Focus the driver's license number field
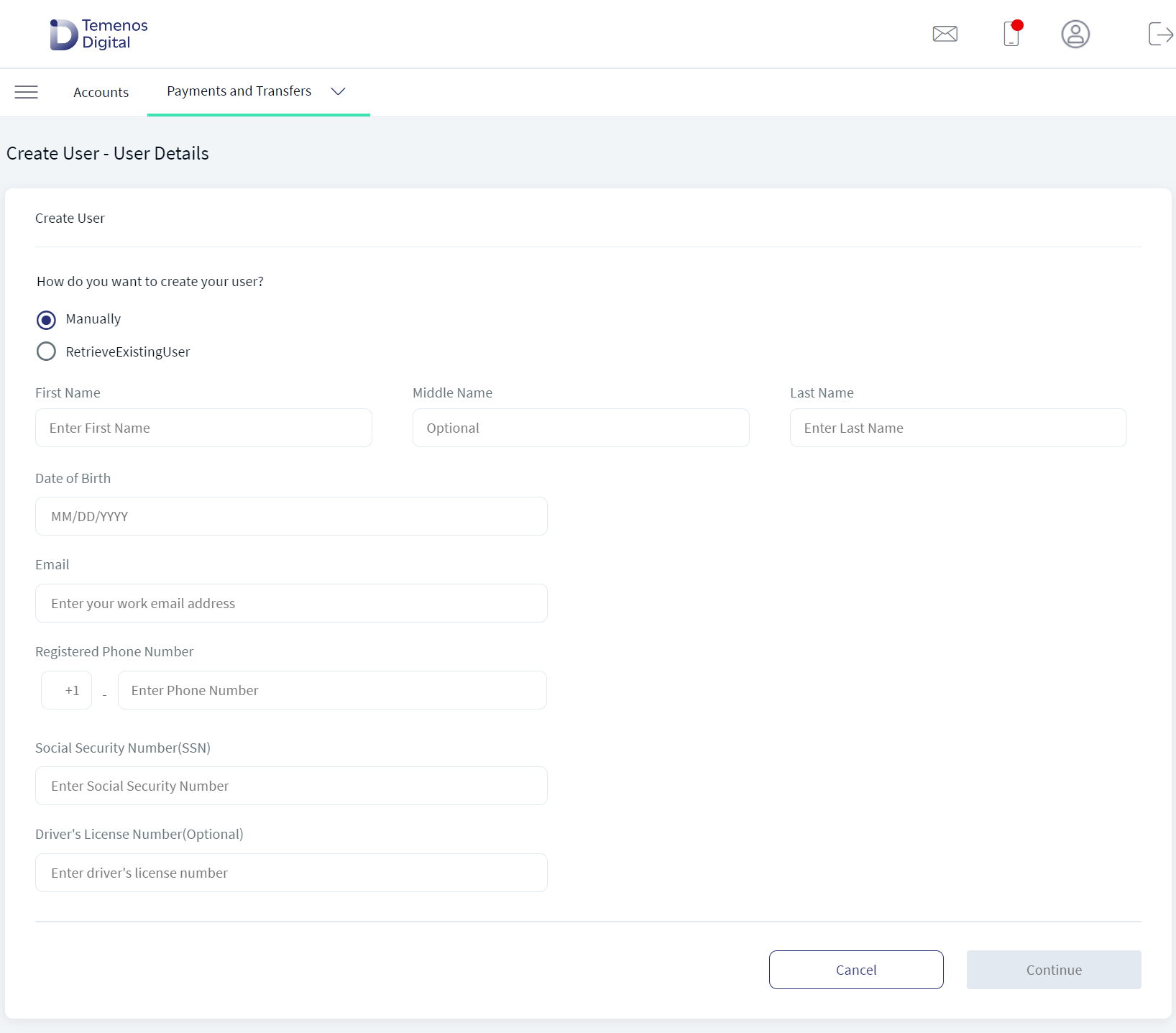The height and width of the screenshot is (1033, 1176). click(291, 873)
